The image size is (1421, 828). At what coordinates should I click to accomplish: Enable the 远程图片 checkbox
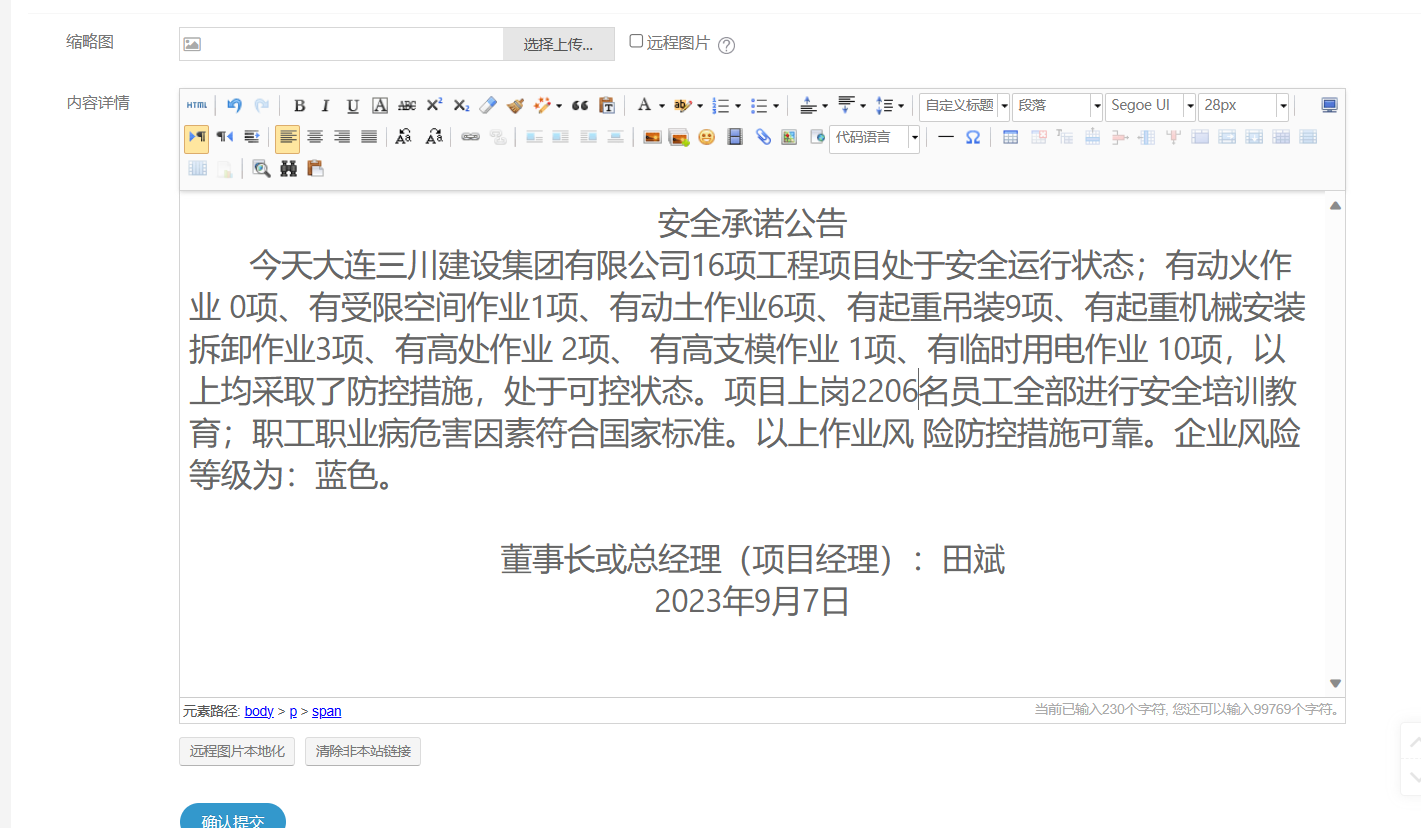(636, 41)
